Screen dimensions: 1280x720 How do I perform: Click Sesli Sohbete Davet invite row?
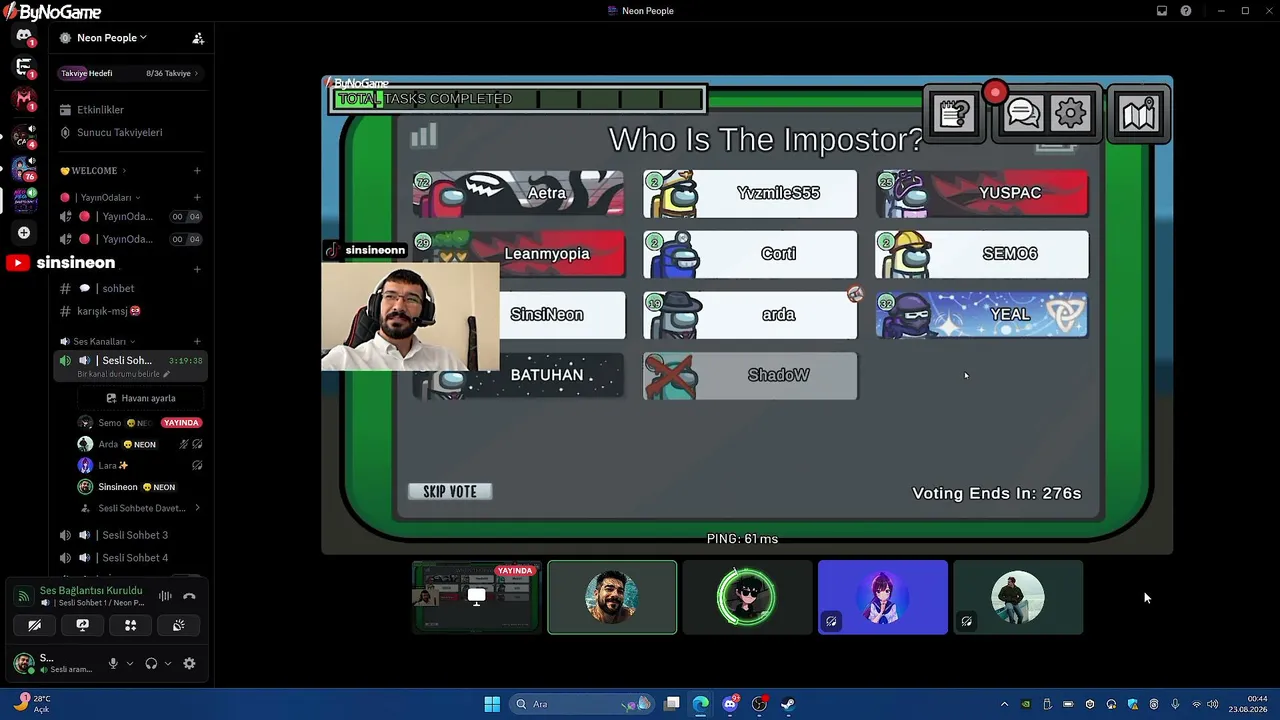point(140,508)
